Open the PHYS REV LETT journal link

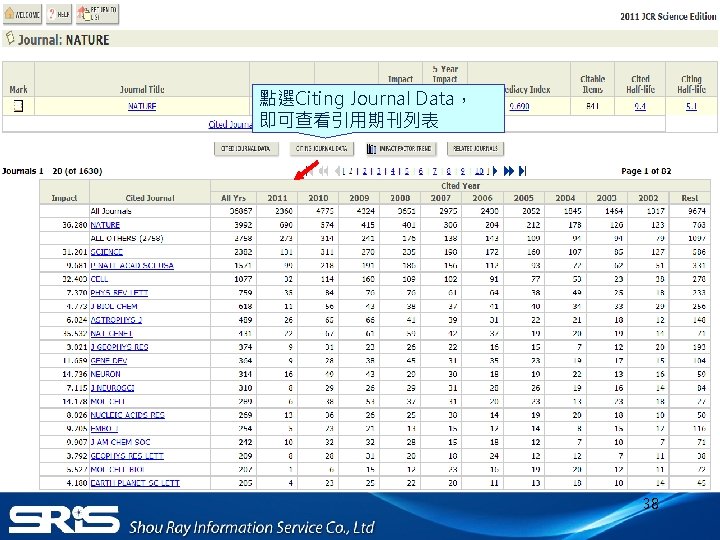point(119,292)
